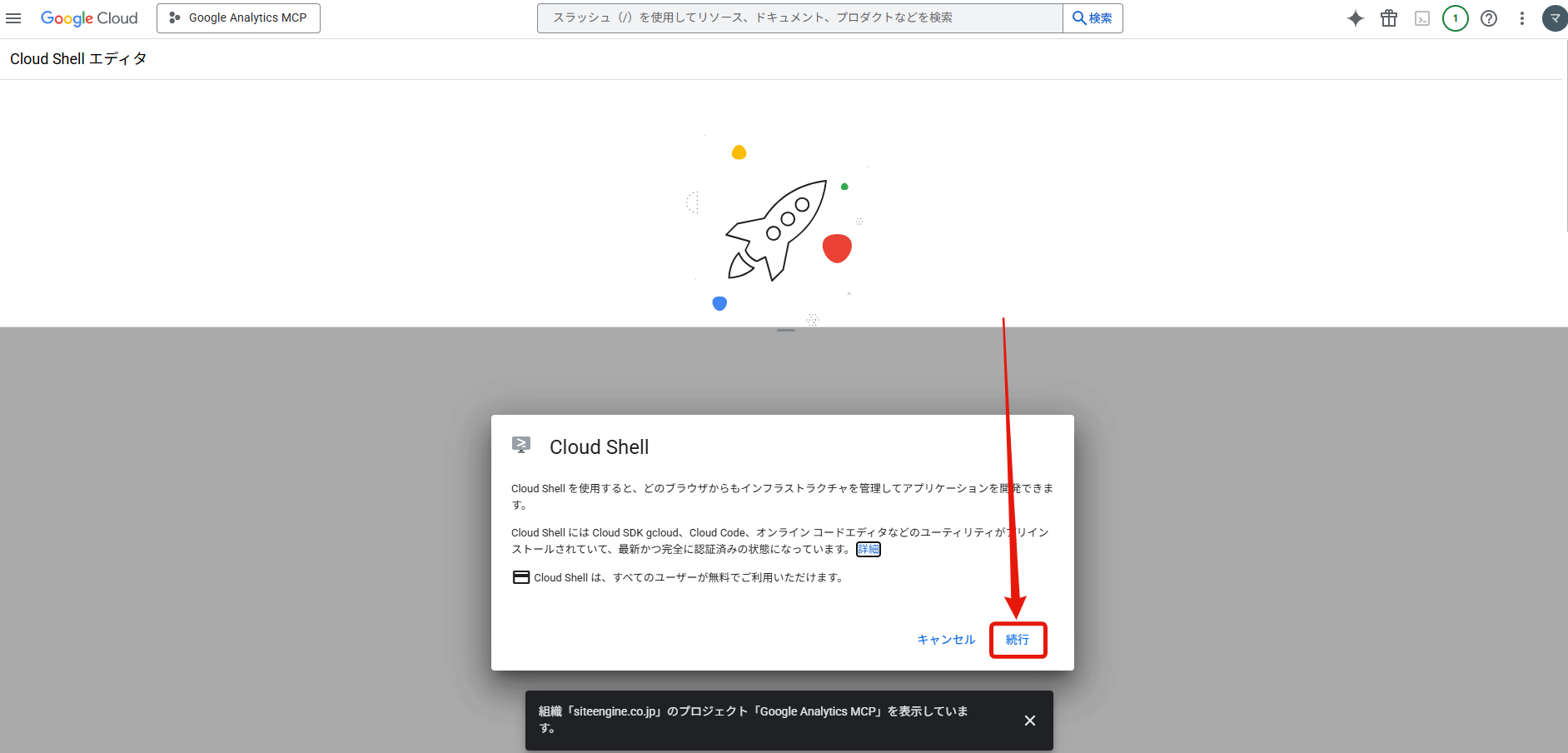
Task: Click 続行 to continue Cloud Shell
Action: [x=1018, y=640]
